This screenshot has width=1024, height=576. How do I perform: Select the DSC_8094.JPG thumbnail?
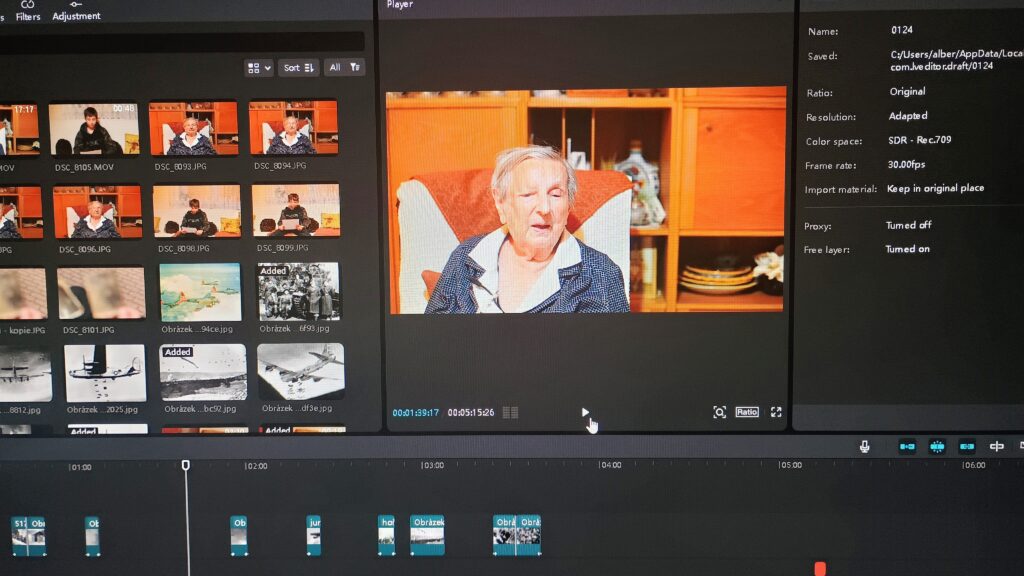tap(293, 127)
